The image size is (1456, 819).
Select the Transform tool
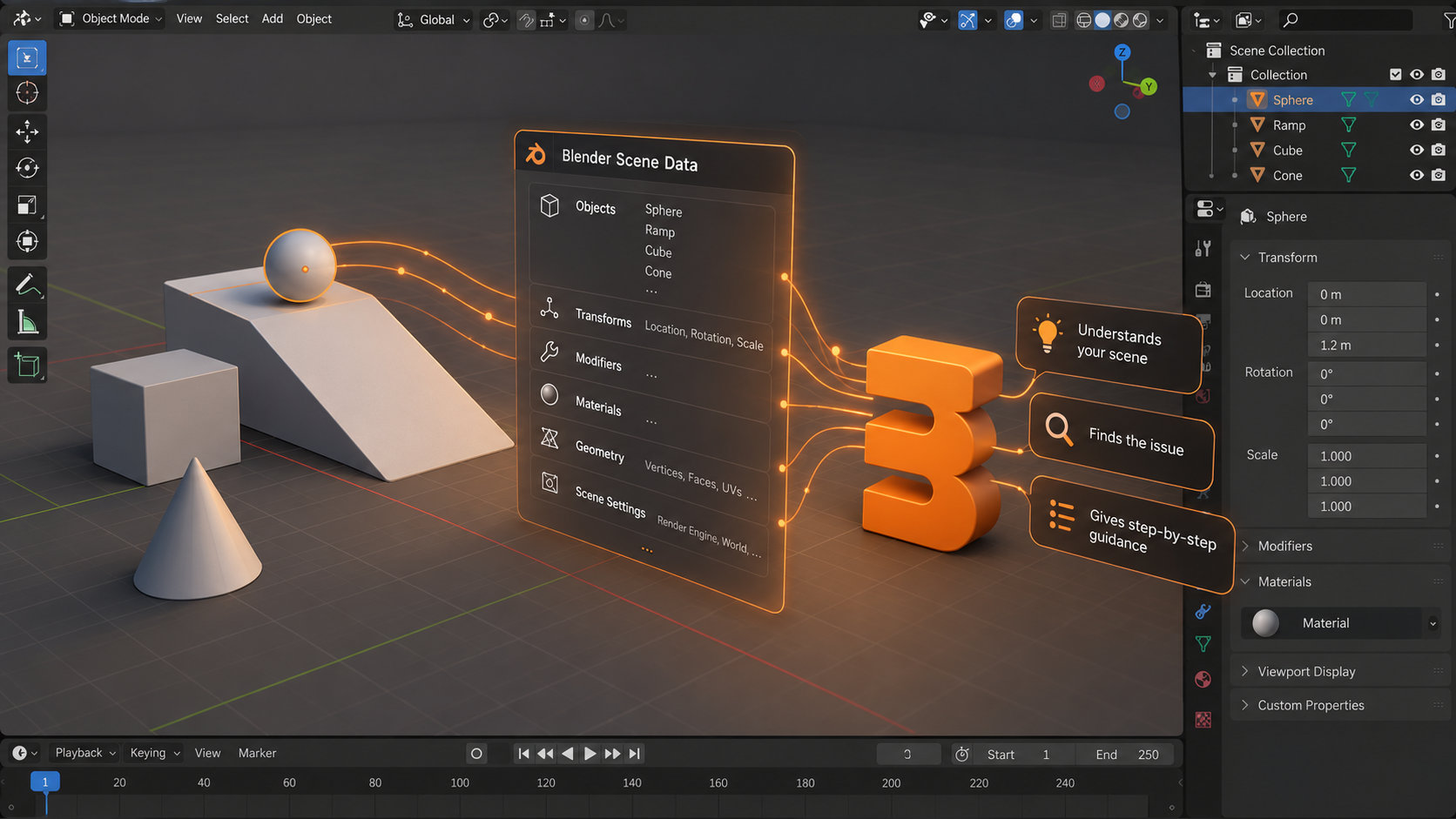click(27, 241)
